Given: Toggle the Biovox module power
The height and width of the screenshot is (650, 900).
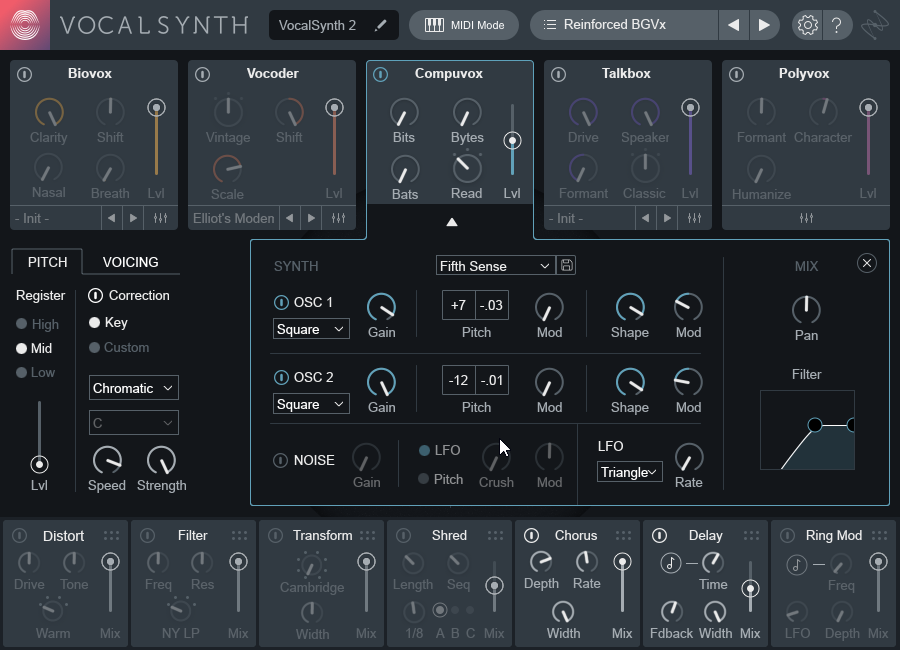Looking at the screenshot, I should pos(25,74).
